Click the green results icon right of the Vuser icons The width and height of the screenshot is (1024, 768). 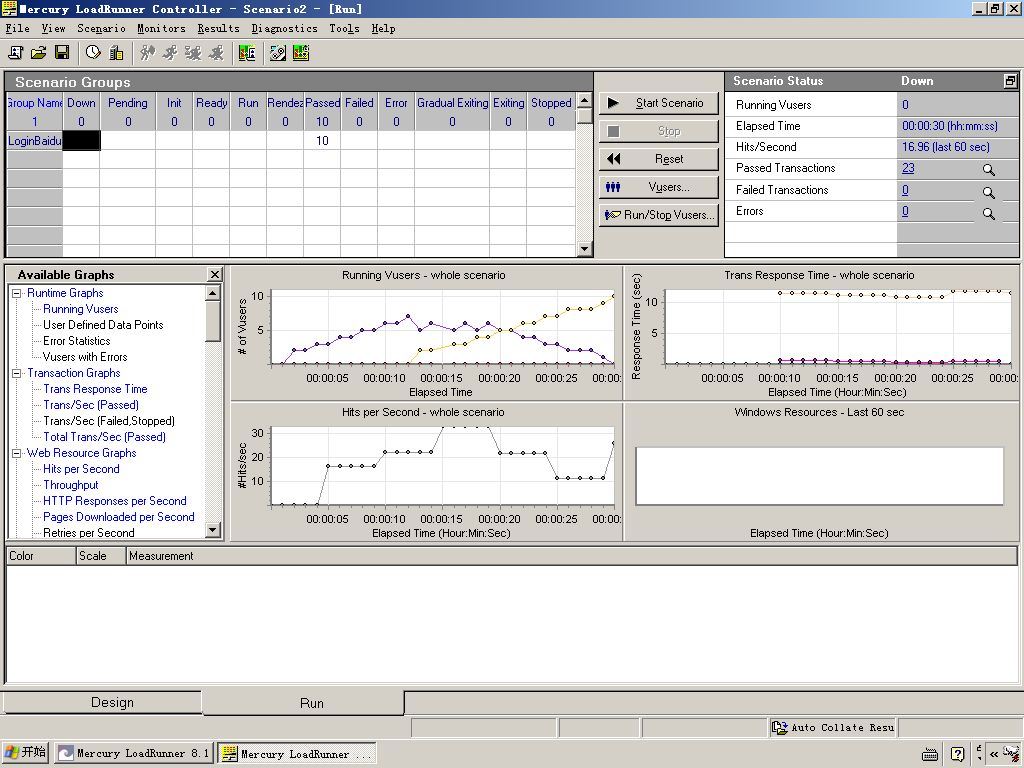click(x=247, y=53)
